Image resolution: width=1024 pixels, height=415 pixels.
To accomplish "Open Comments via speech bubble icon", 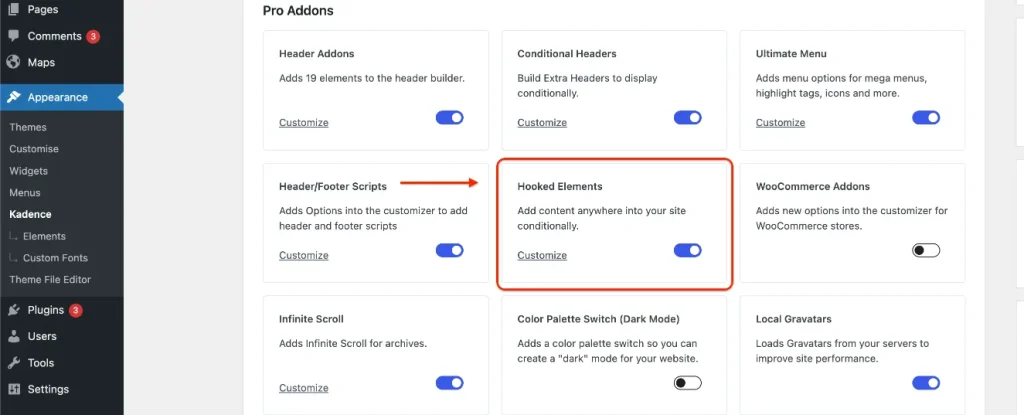I will 13,36.
